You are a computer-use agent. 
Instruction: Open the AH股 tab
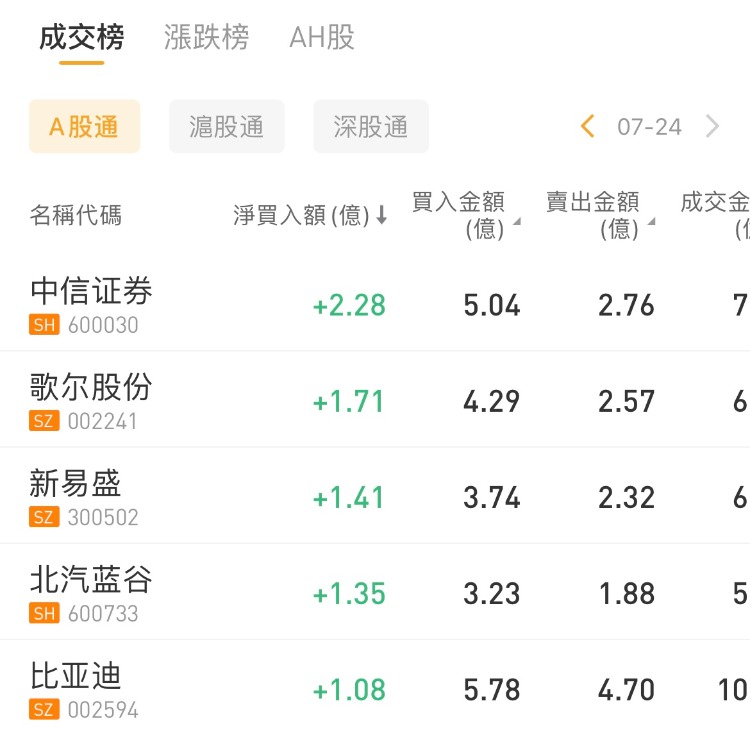322,38
